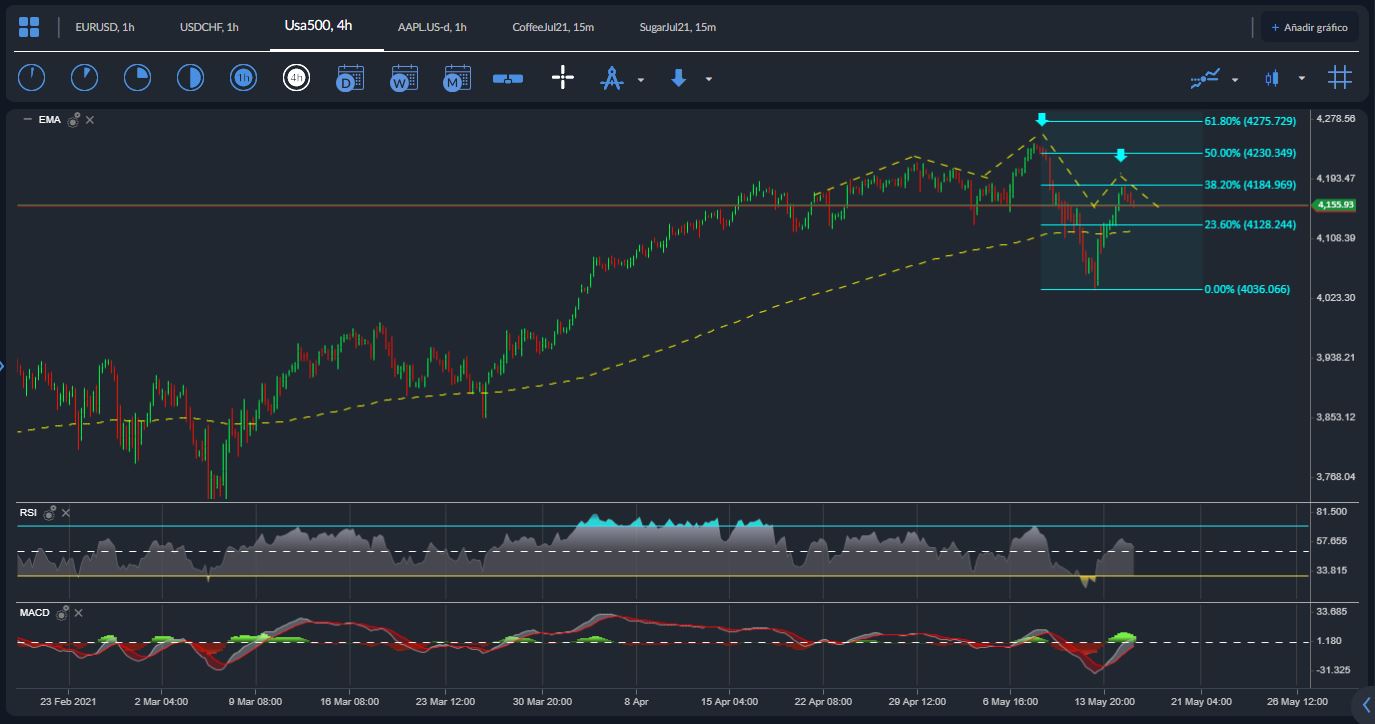The image size is (1375, 724).
Task: Select the 4h timeframe button
Action: point(296,78)
